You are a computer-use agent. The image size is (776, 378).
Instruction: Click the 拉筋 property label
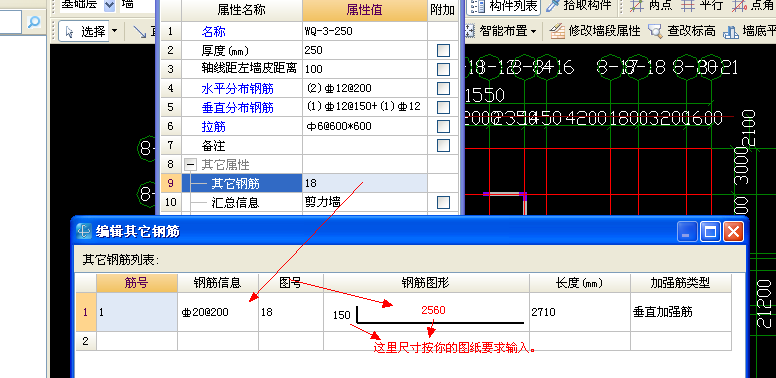[x=214, y=127]
